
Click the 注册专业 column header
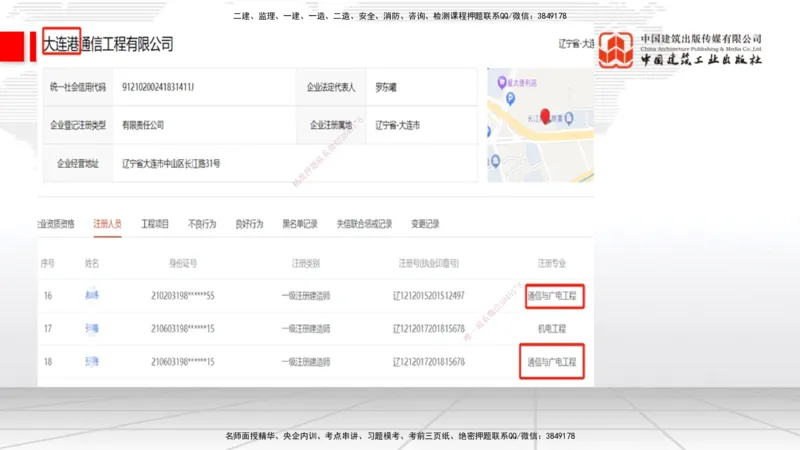tap(552, 263)
